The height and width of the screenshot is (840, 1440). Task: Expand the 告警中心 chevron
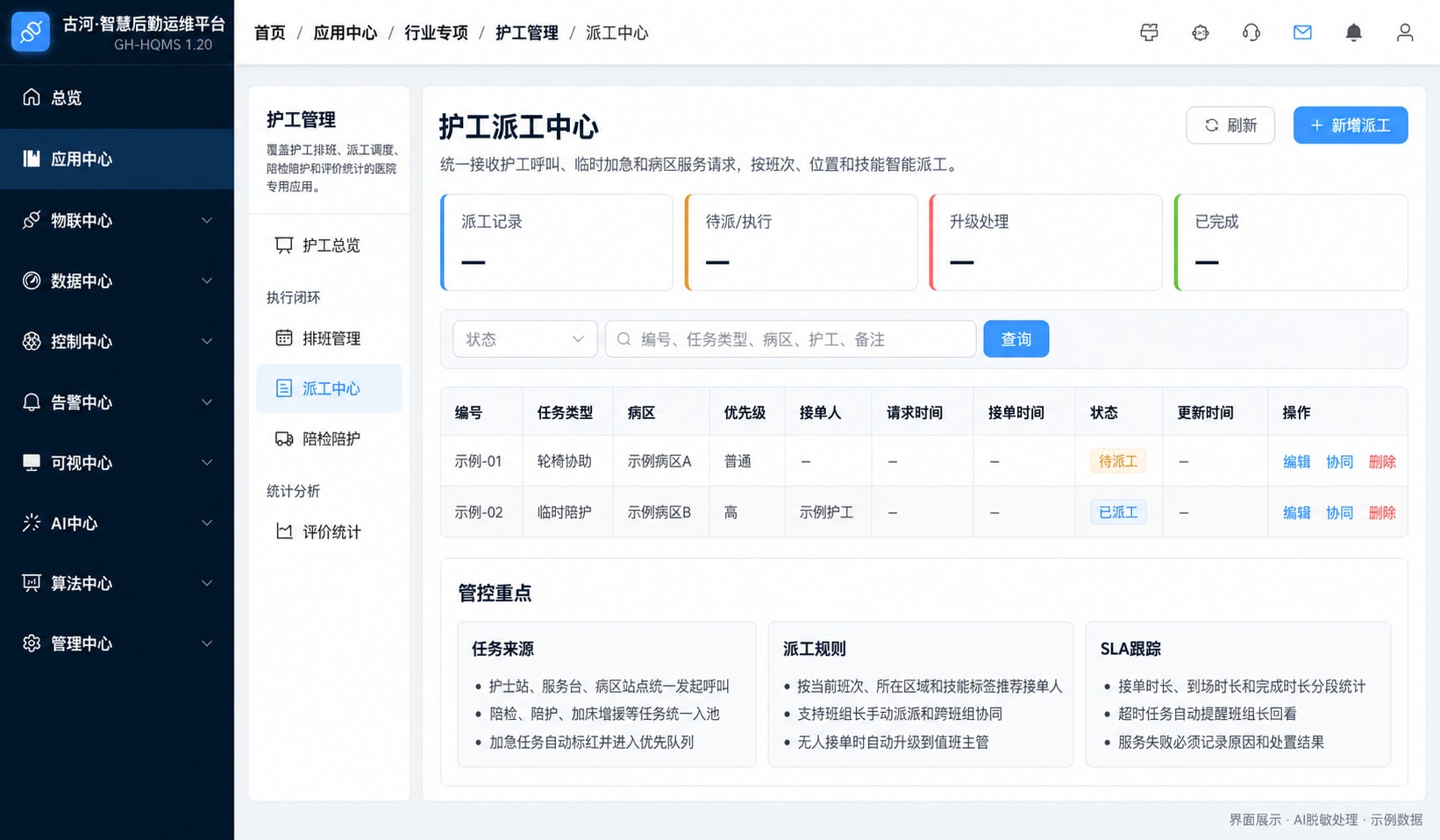point(207,402)
